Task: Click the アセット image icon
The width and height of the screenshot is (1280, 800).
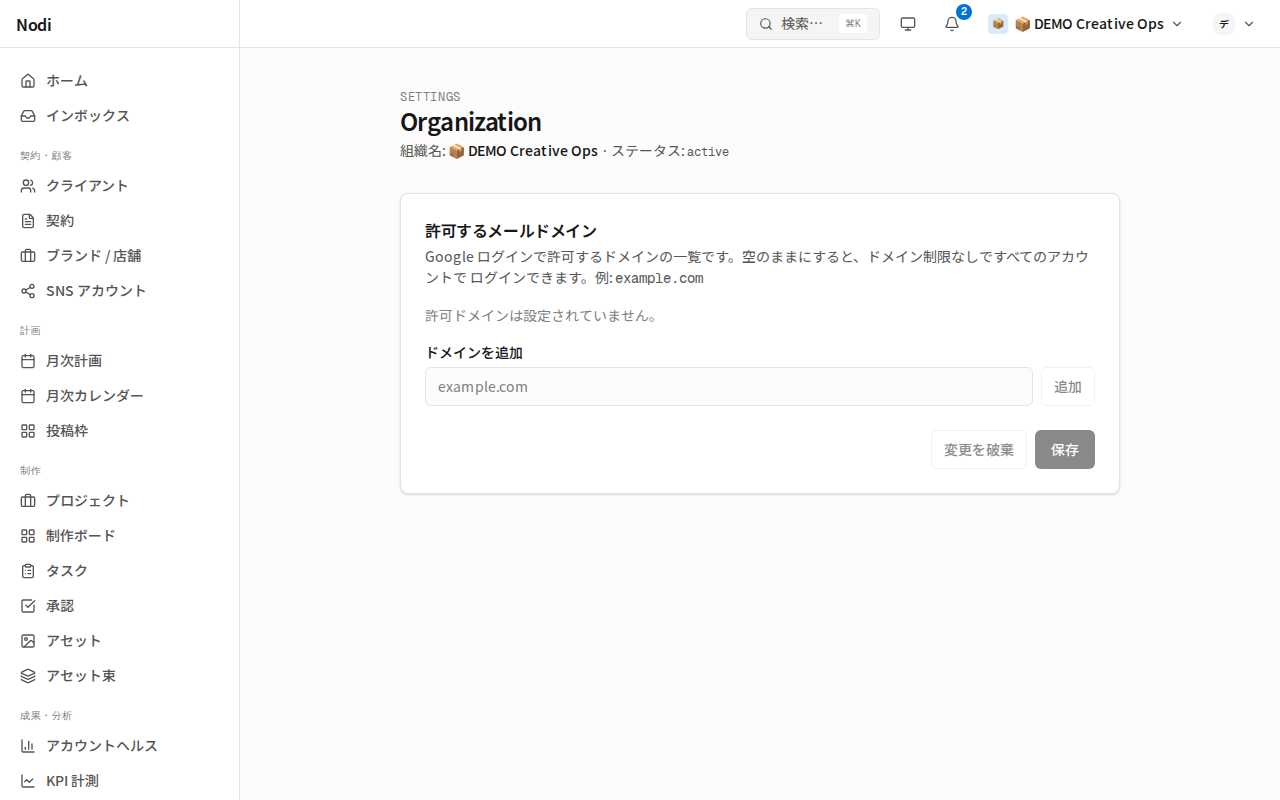Action: point(28,641)
